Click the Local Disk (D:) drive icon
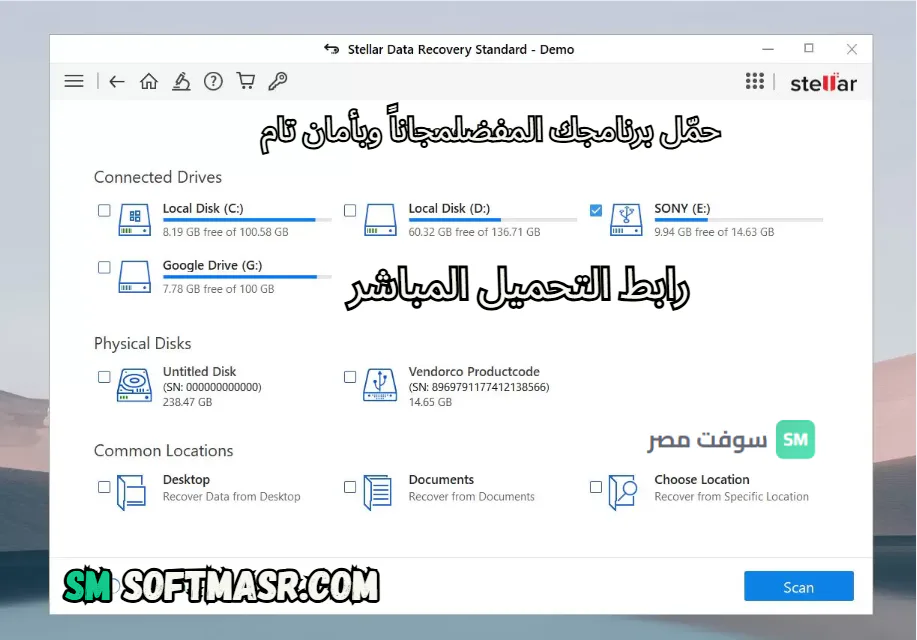 [x=380, y=219]
